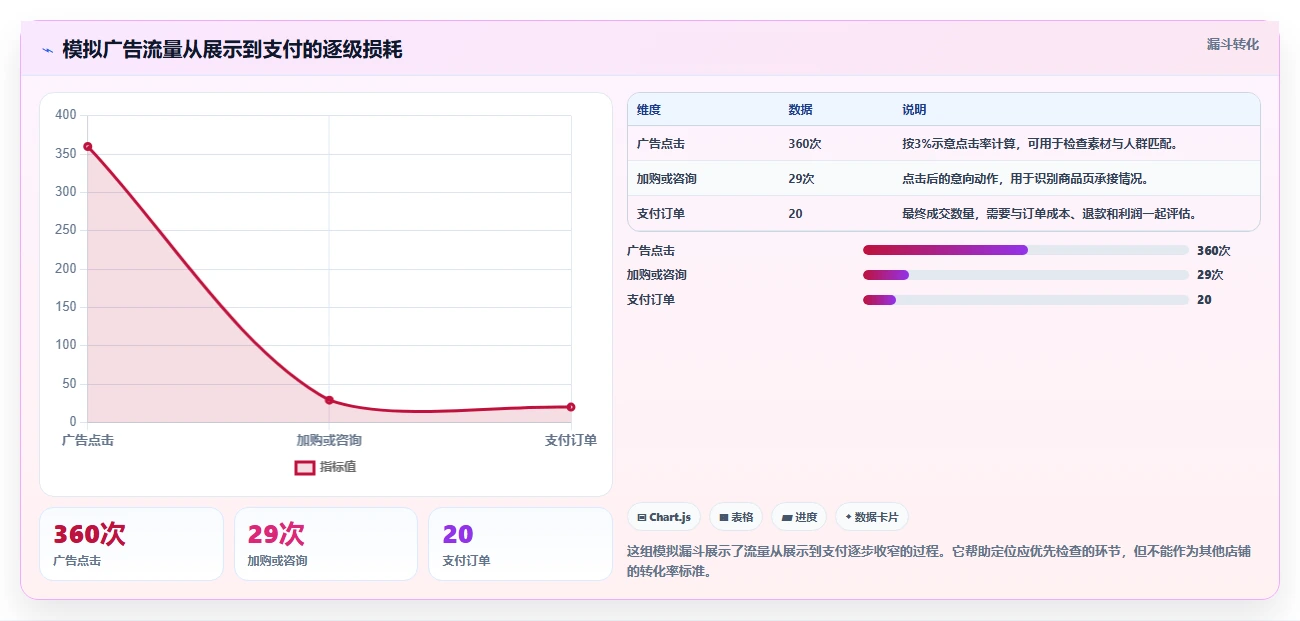This screenshot has height=621, width=1300.
Task: Click the Chart.js chip
Action: pos(664,517)
